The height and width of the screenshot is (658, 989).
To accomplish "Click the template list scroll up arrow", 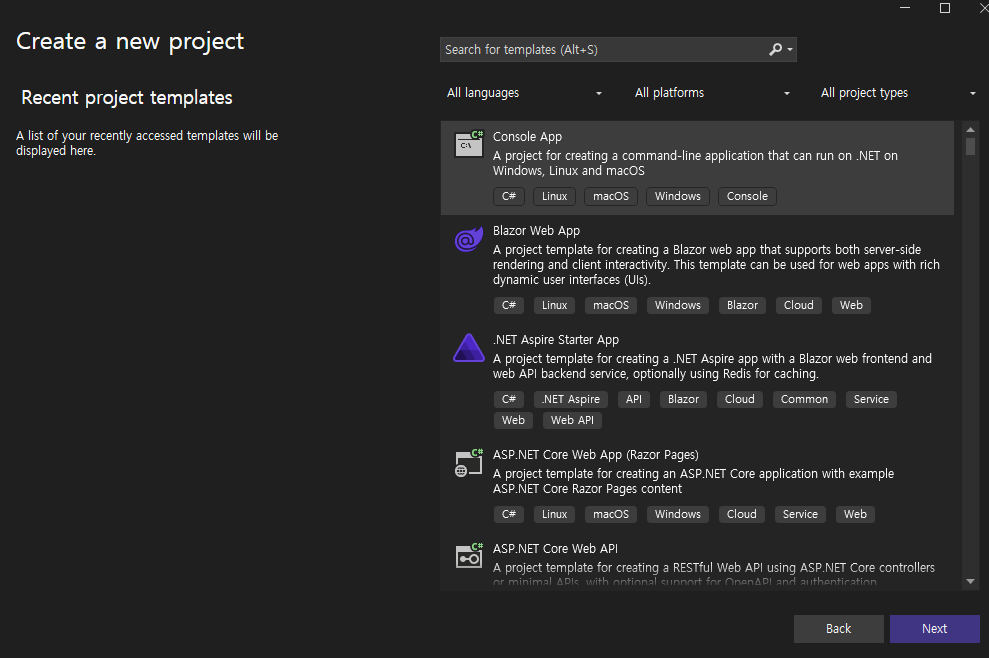I will pos(970,129).
